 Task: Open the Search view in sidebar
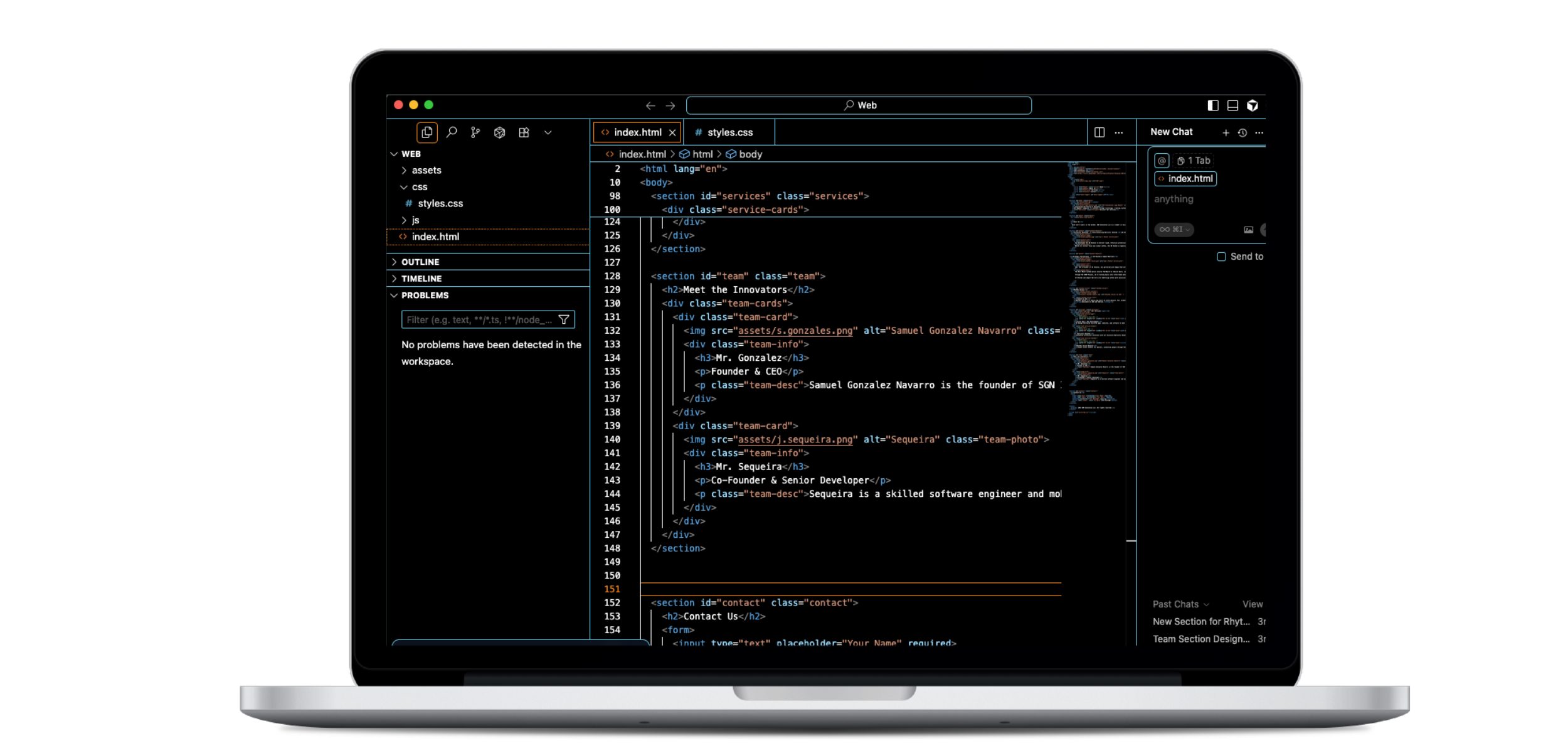452,132
